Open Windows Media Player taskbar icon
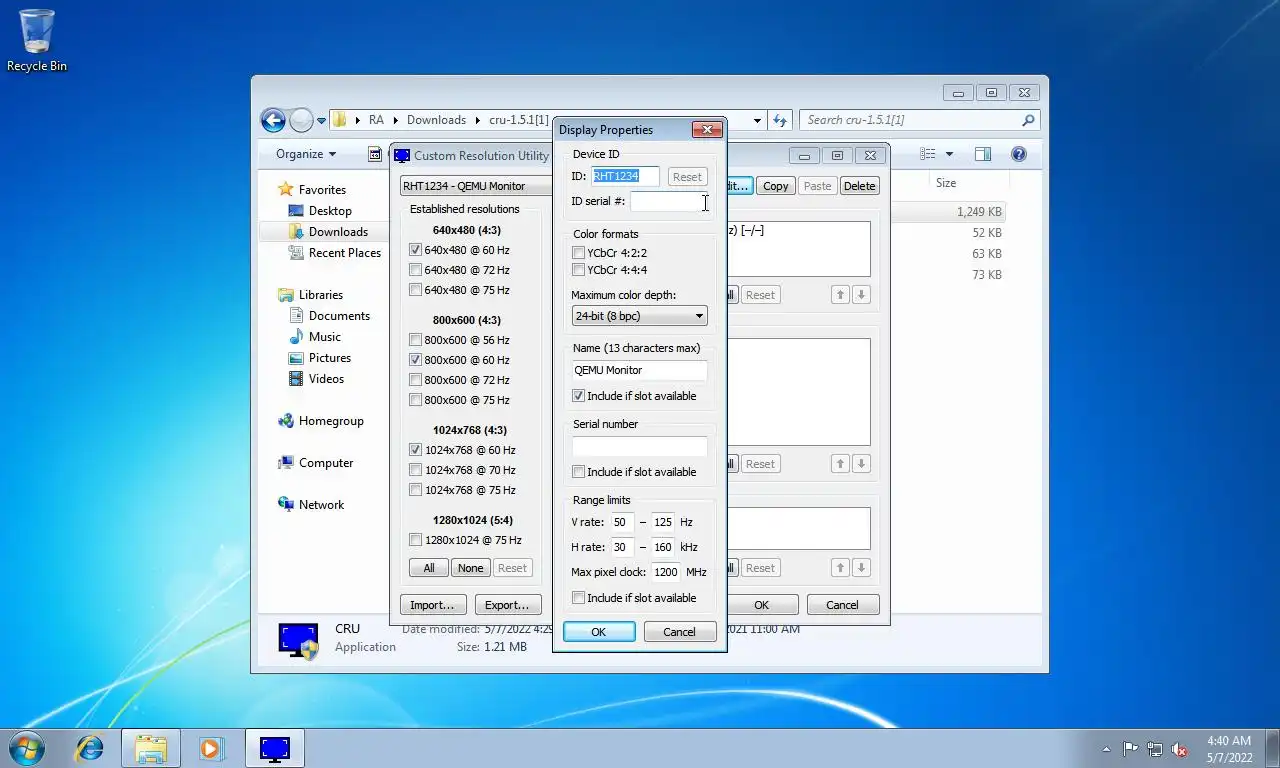The height and width of the screenshot is (768, 1280). pyautogui.click(x=211, y=748)
